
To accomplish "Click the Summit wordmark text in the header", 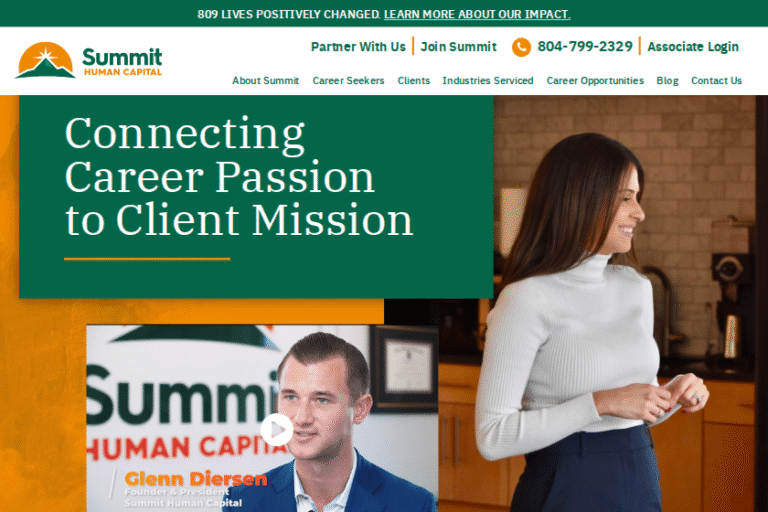I will tap(122, 57).
